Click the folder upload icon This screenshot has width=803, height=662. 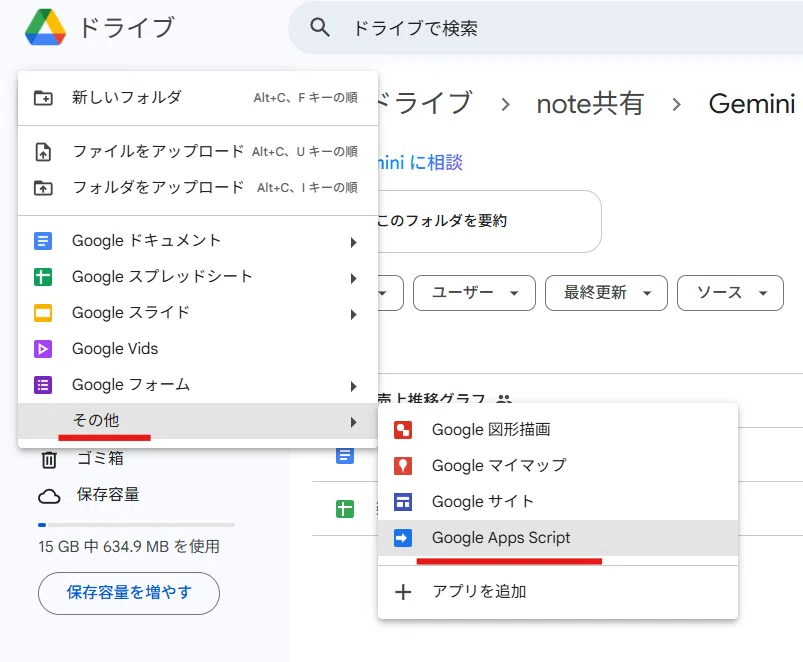point(43,188)
